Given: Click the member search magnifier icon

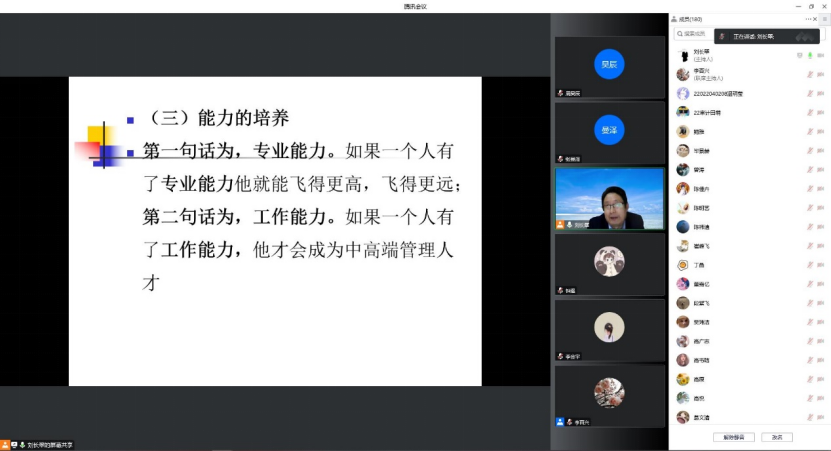Looking at the screenshot, I should point(679,34).
